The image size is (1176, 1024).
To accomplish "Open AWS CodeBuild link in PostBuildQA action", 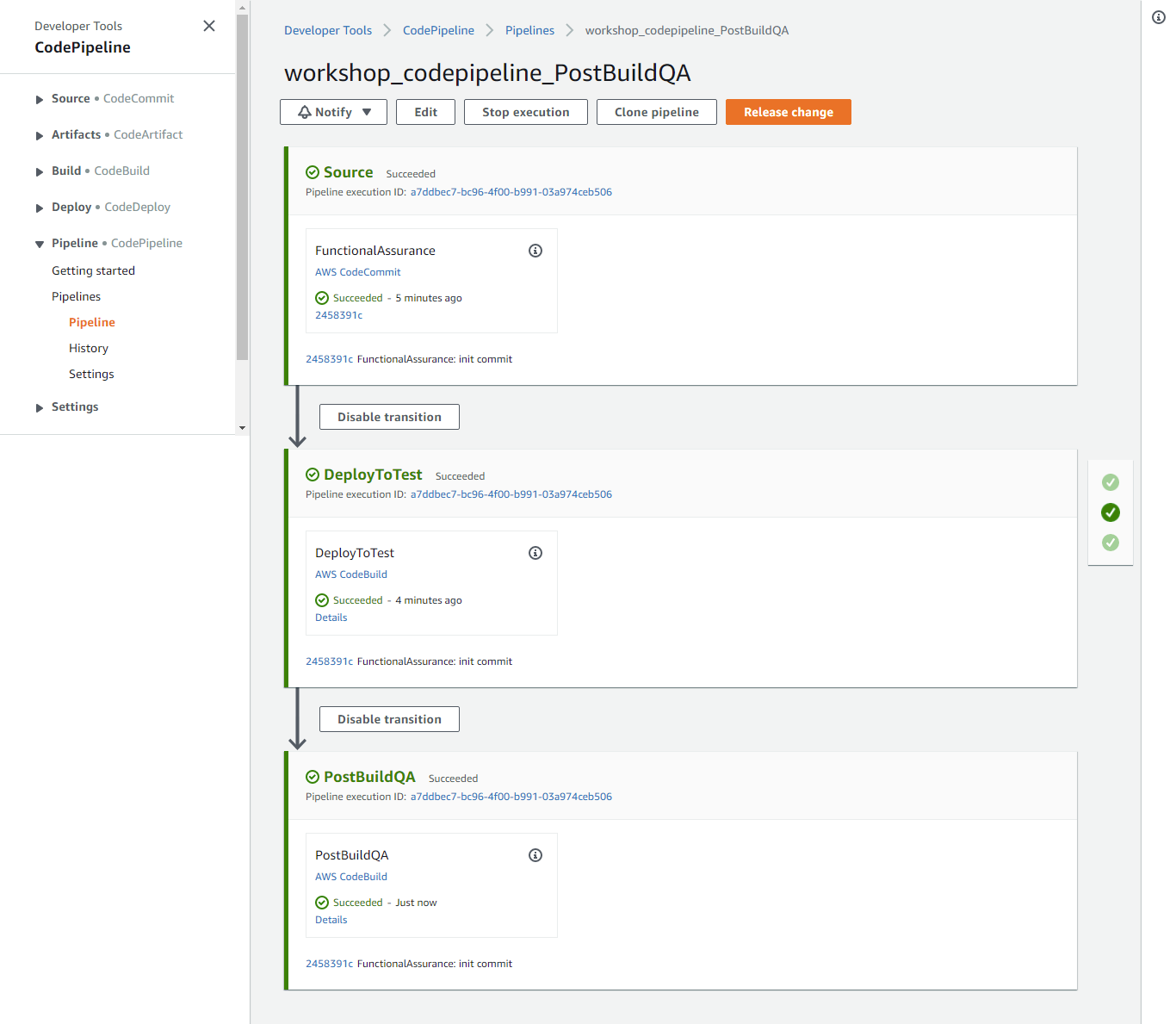I will click(351, 877).
